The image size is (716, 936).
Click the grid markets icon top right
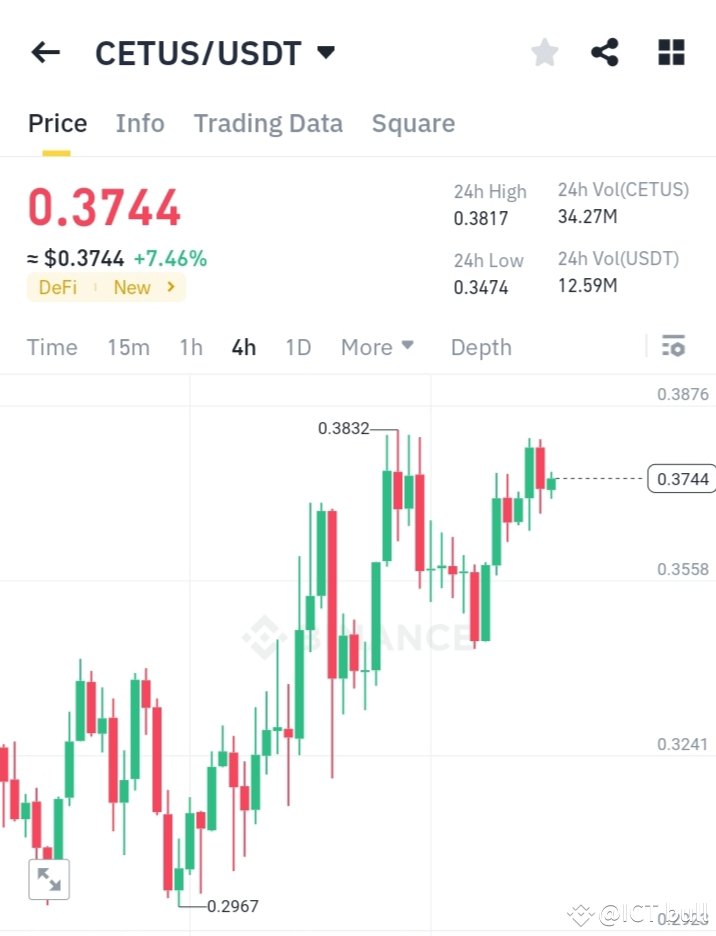[x=670, y=52]
